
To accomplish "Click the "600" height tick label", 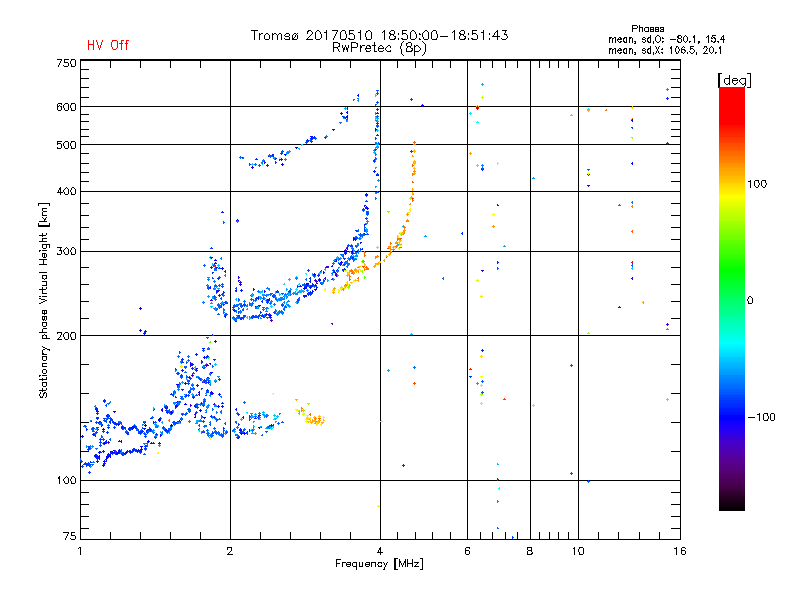I will [66, 107].
